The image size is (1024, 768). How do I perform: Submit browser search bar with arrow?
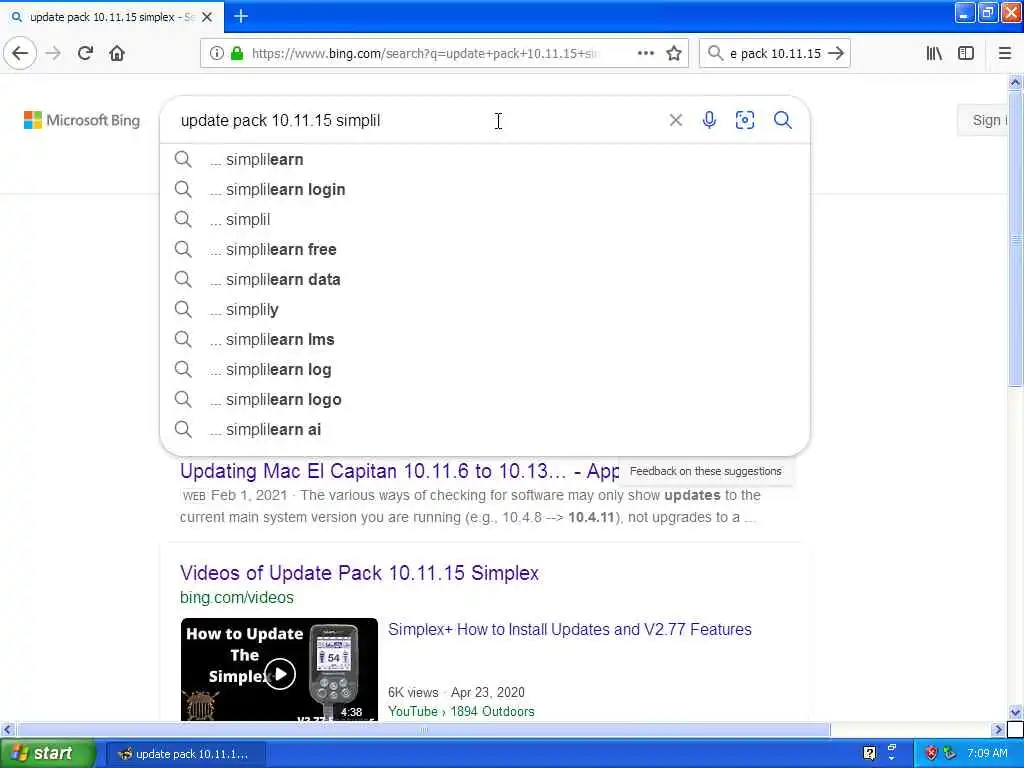[836, 53]
